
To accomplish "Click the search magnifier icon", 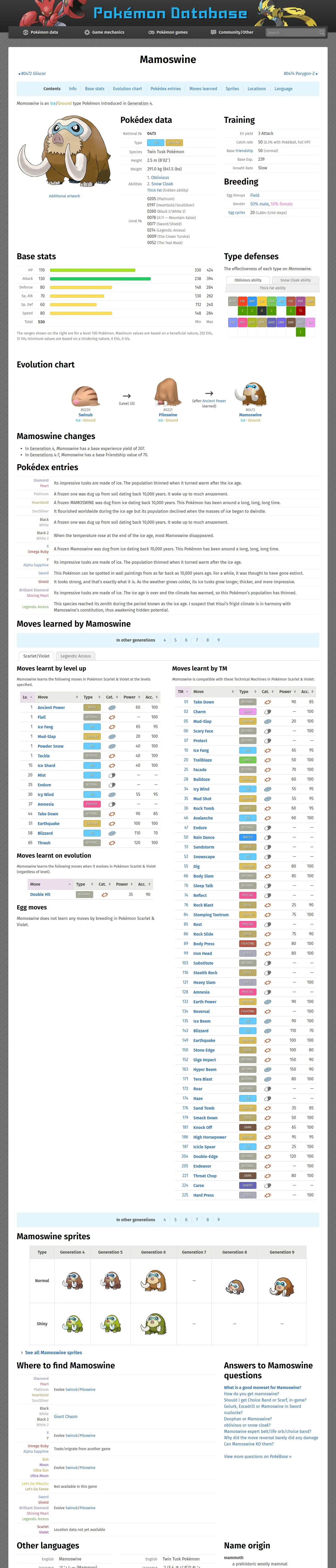I will 321,32.
